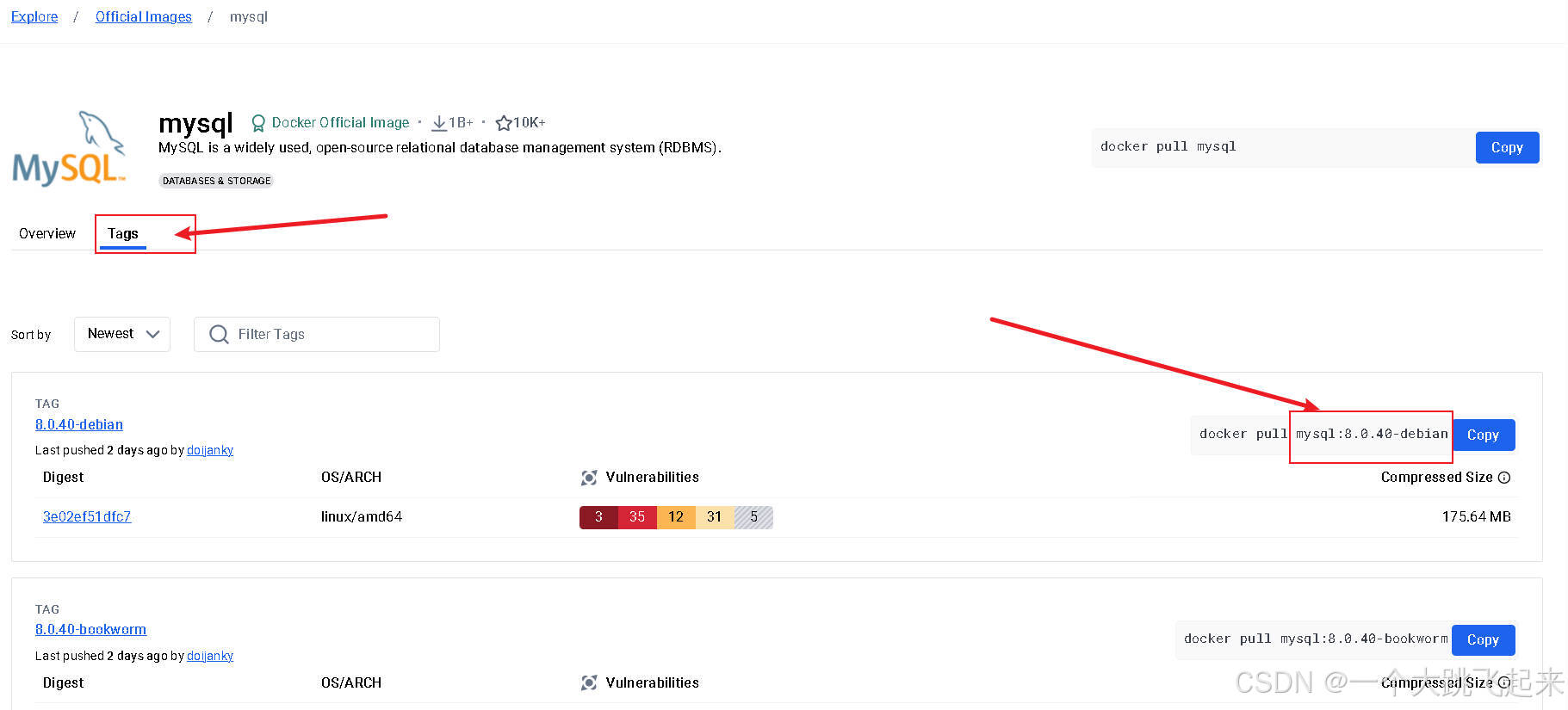Copy the mysql:8.0.40-debian pull command
The height and width of the screenshot is (710, 1568).
pyautogui.click(x=1483, y=435)
